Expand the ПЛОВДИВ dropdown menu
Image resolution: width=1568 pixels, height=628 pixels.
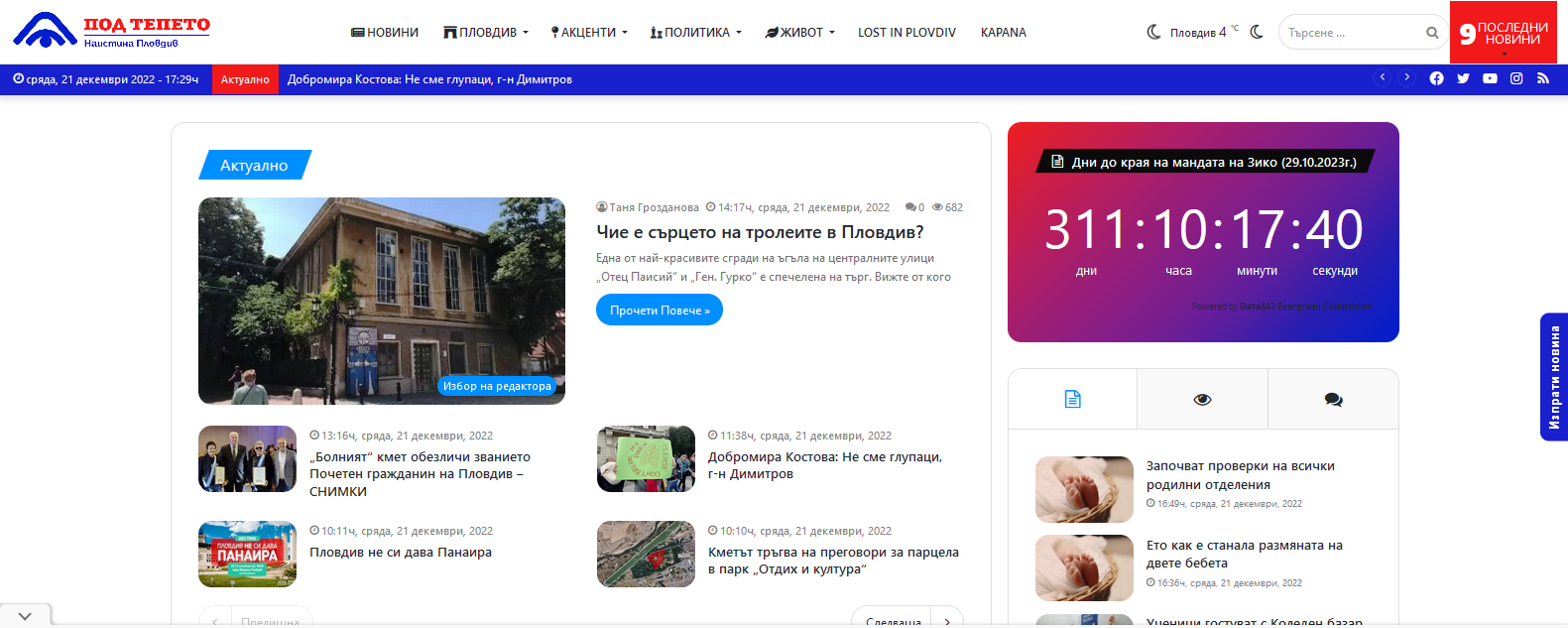[486, 33]
